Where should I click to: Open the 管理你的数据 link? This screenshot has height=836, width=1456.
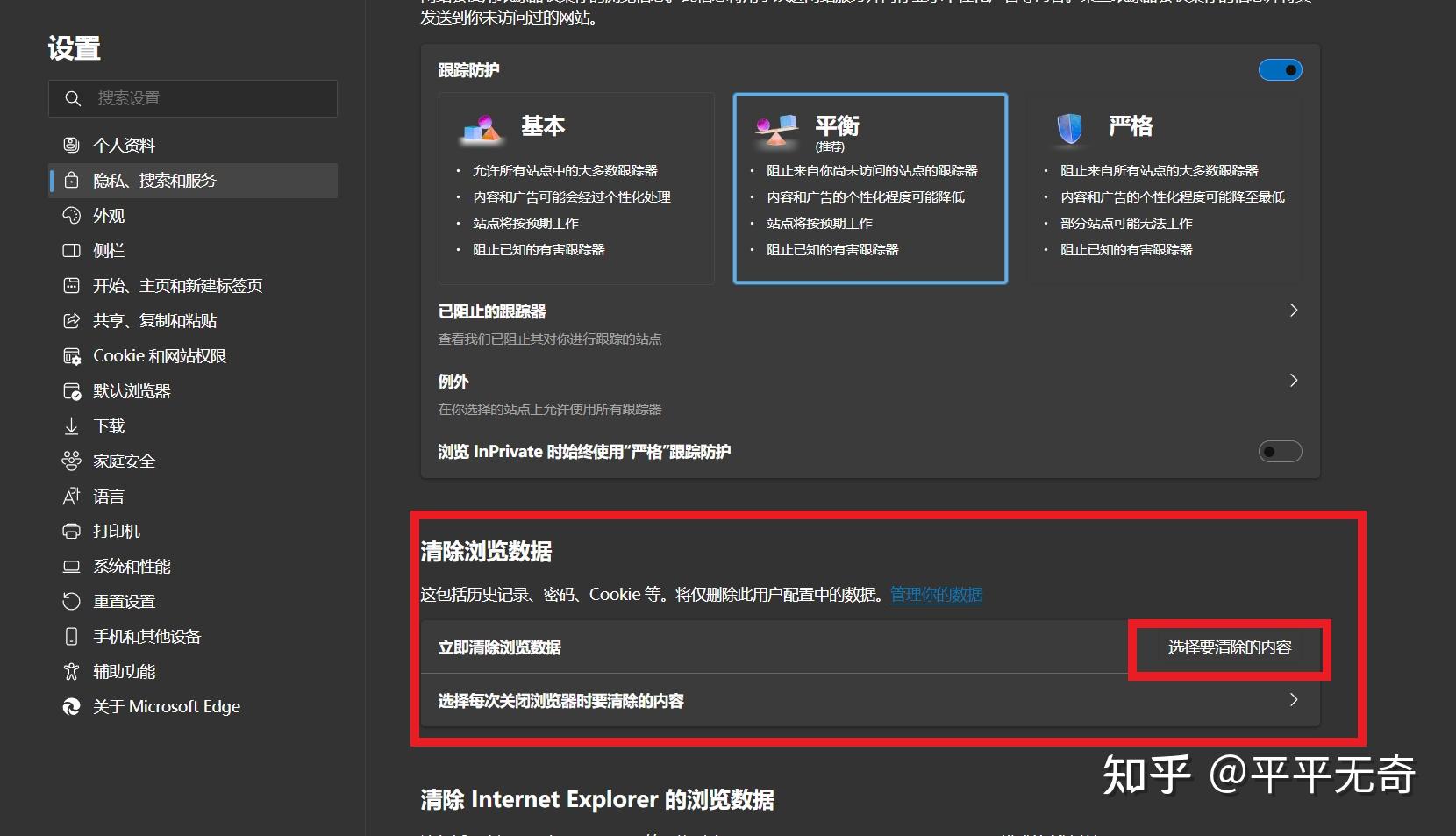point(936,595)
